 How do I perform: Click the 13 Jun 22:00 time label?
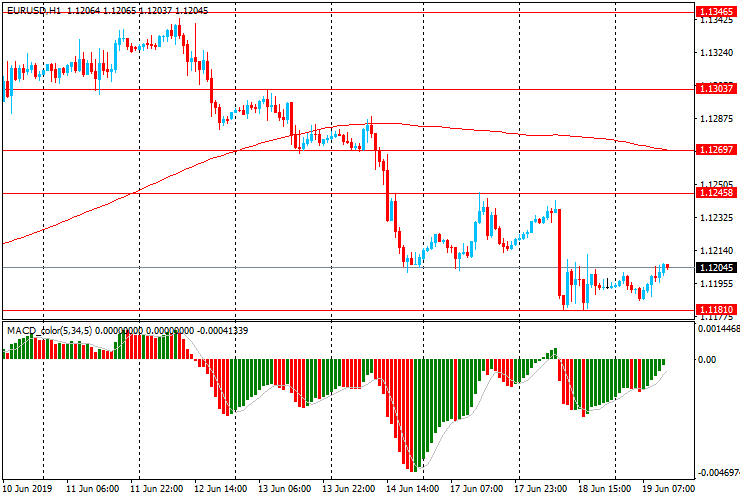pyautogui.click(x=348, y=489)
